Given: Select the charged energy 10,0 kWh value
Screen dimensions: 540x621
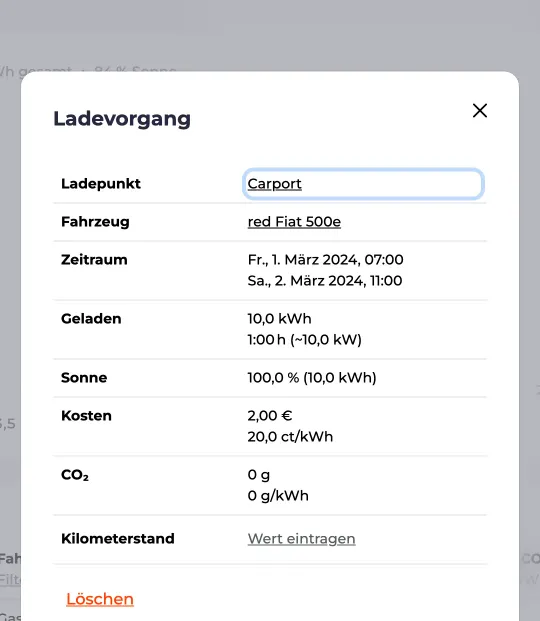Looking at the screenshot, I should point(279,319).
